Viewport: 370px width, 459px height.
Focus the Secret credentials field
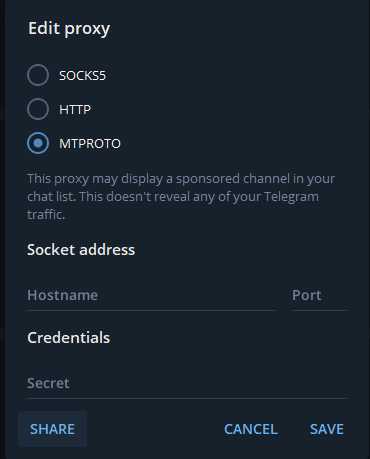(x=187, y=383)
